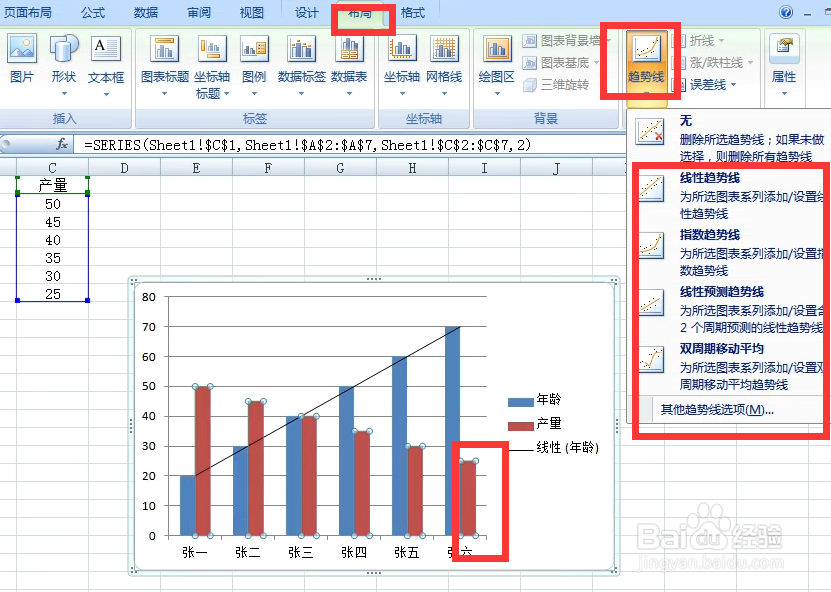Open the Legend options
Screen dimensions: 831x592
point(254,66)
